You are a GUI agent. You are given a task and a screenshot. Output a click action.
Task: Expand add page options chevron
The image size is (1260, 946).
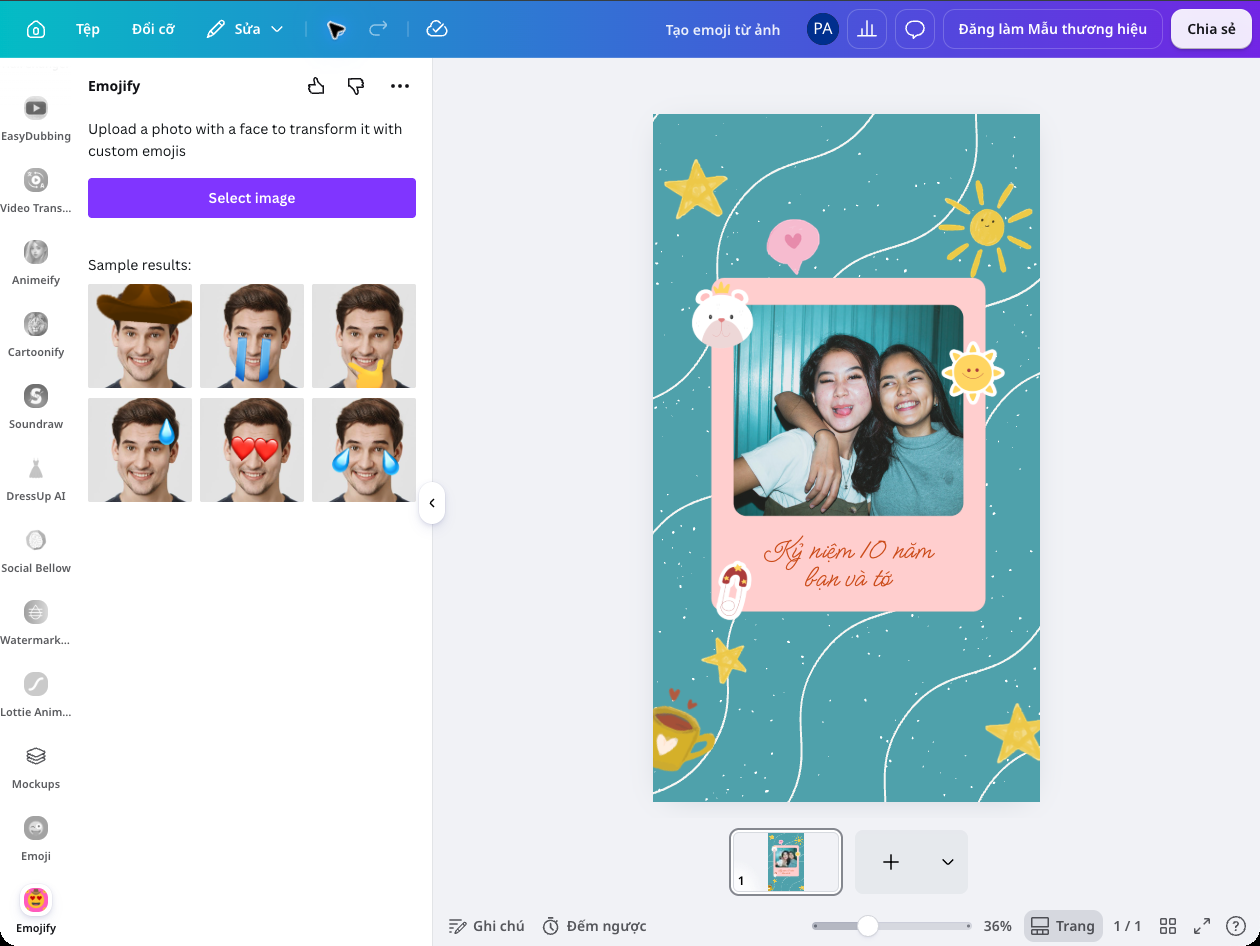coord(948,862)
